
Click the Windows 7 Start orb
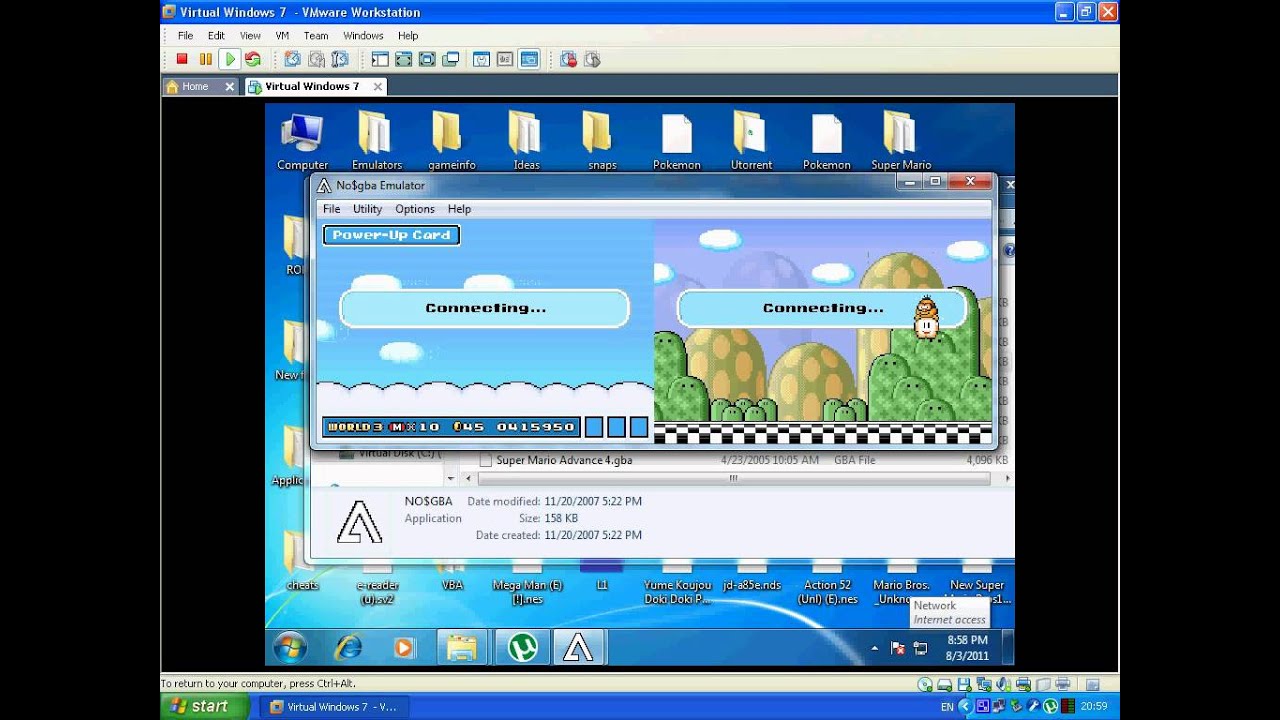pos(290,648)
